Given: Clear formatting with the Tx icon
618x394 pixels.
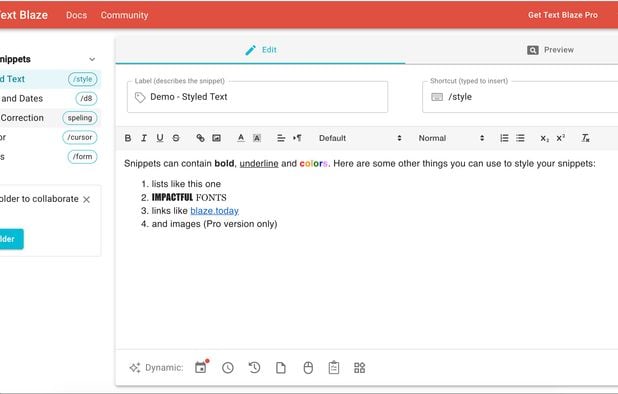Looking at the screenshot, I should (x=586, y=138).
